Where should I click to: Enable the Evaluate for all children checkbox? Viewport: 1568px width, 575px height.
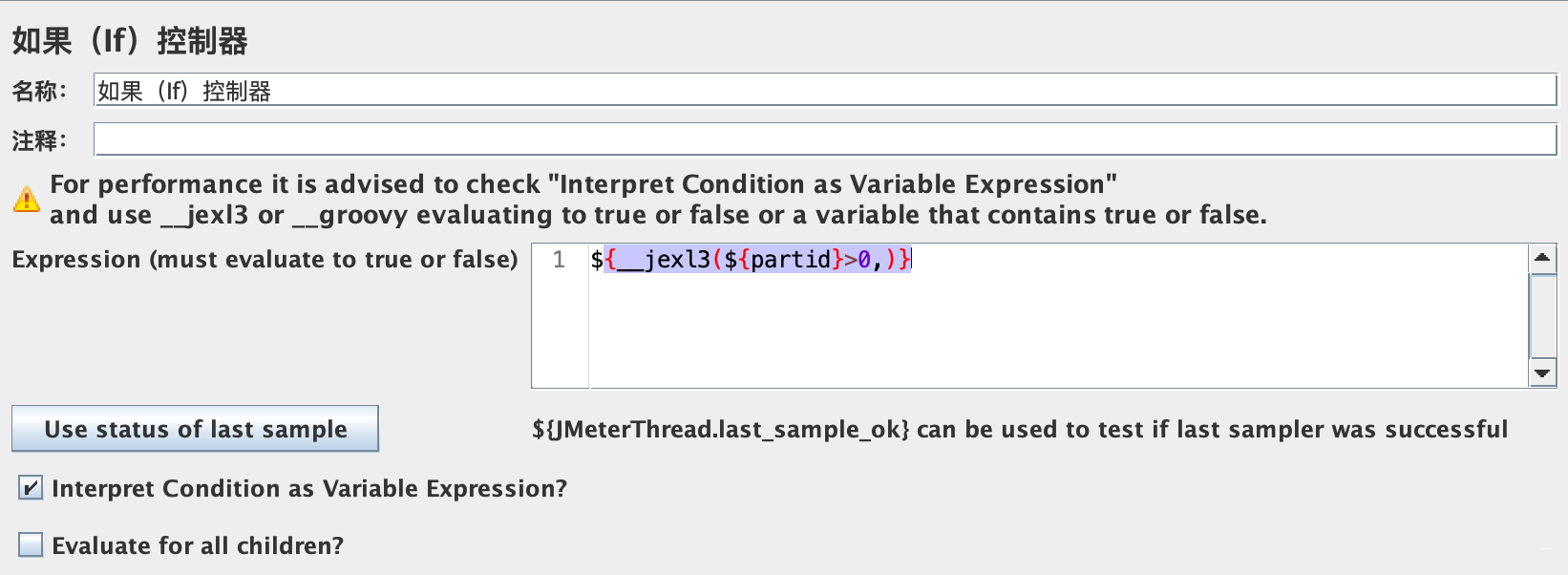coord(31,545)
